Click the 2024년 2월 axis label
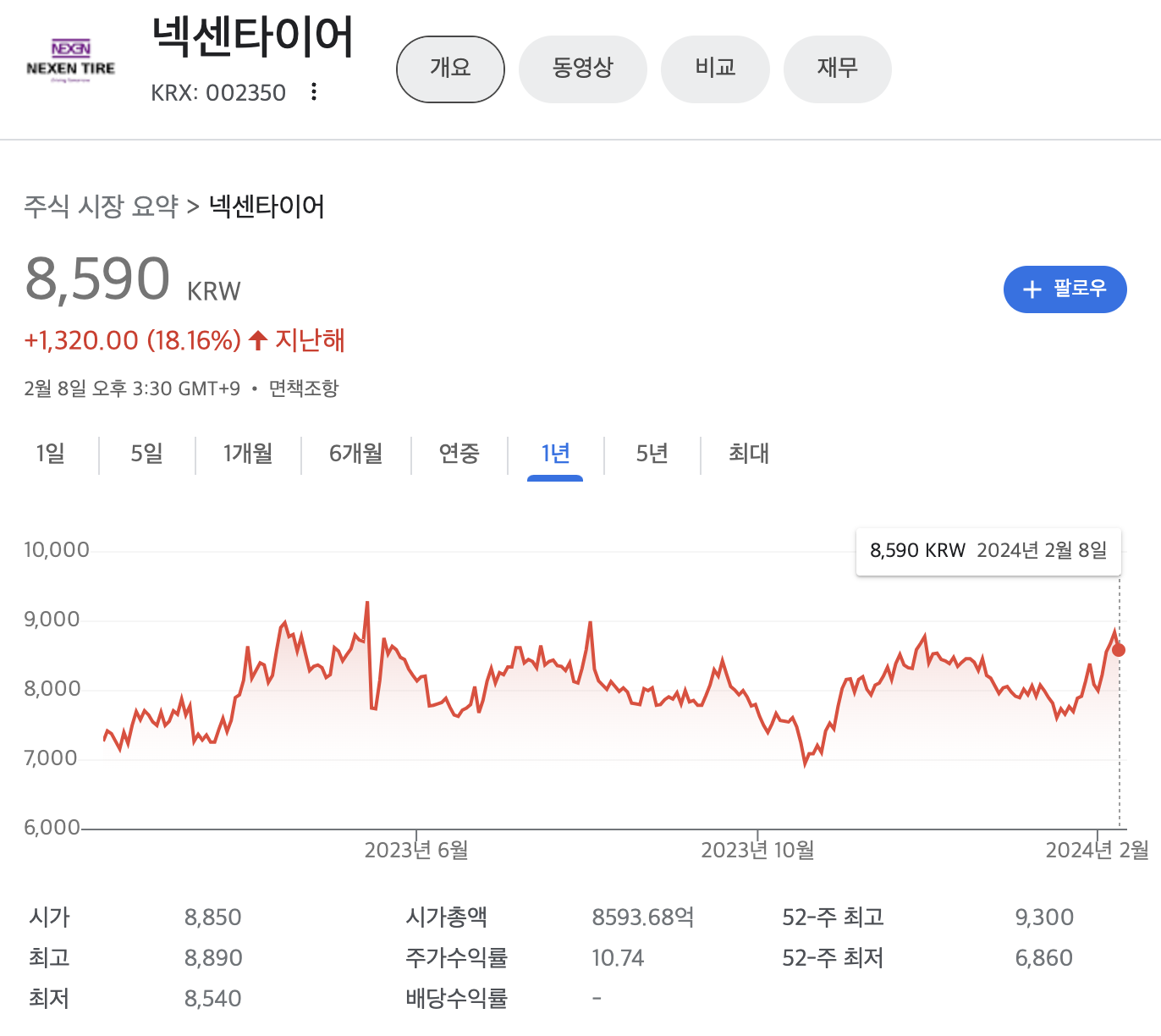 click(1098, 851)
